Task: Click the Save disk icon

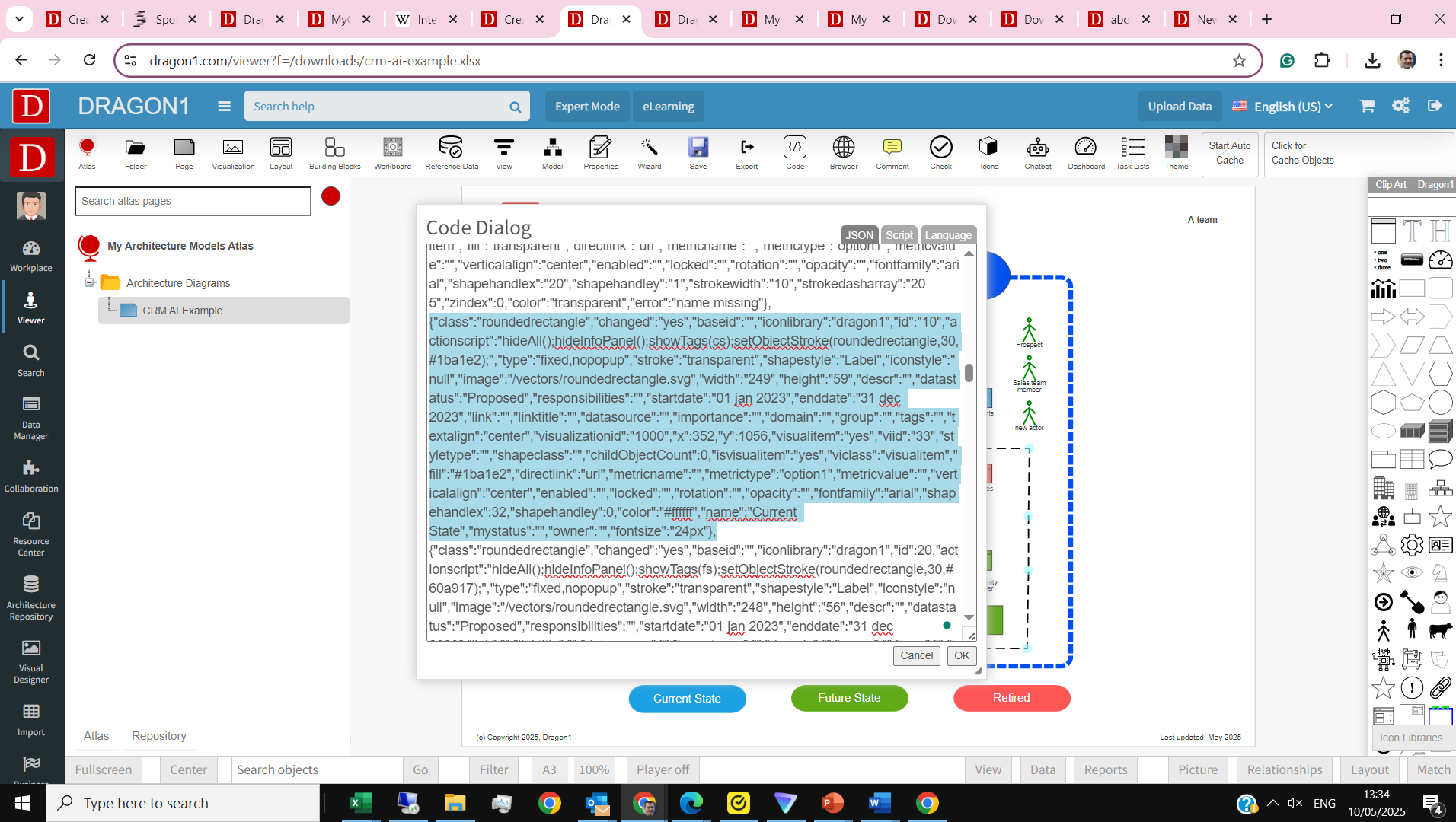Action: click(698, 153)
